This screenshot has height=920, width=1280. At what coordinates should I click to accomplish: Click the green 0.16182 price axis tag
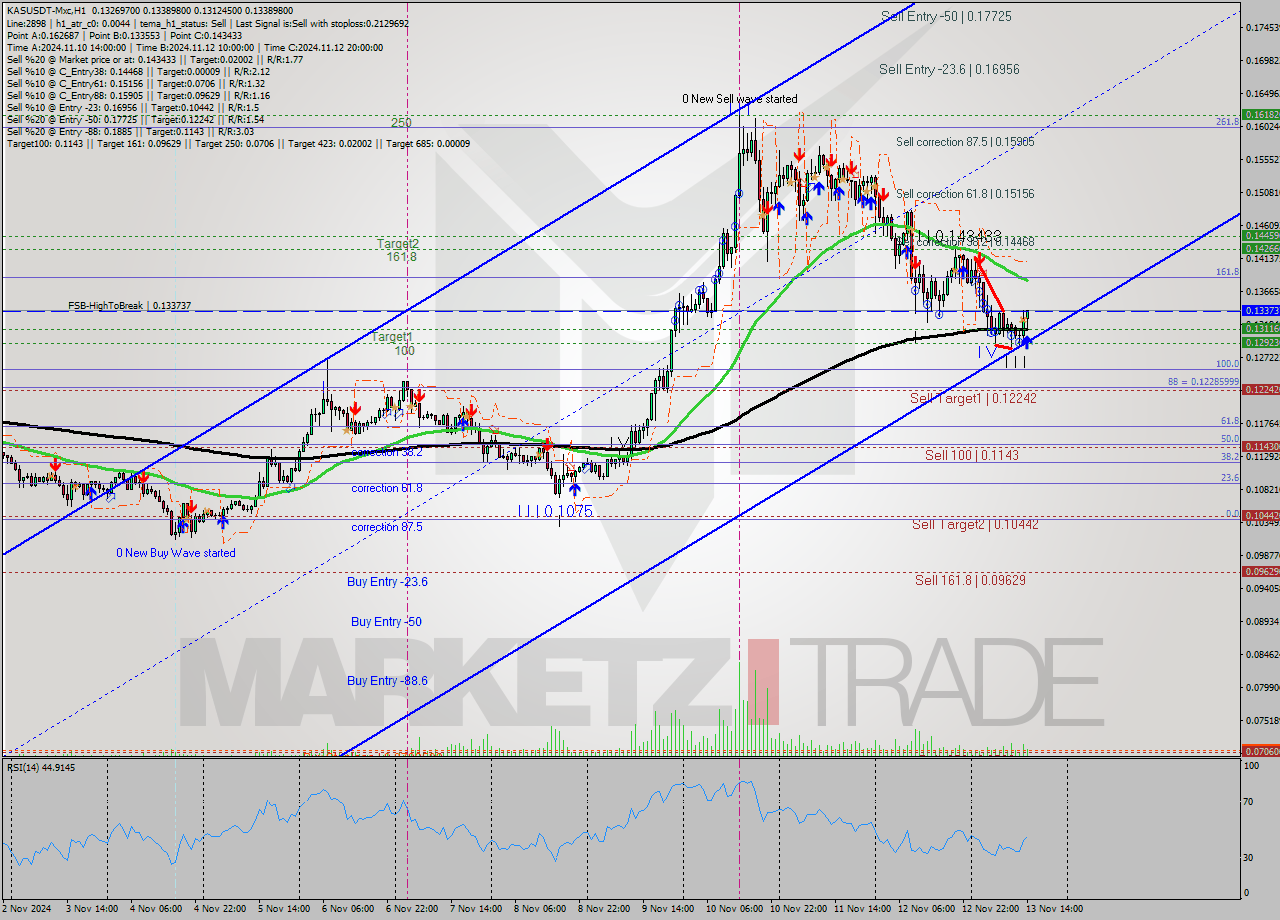pos(1260,115)
